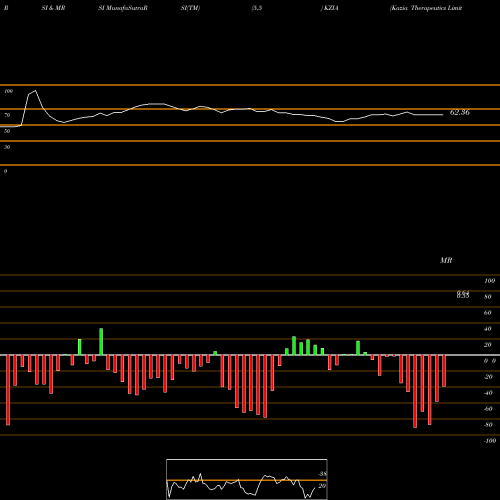This screenshot has width=500, height=500.
Task: Click the -40 label on MR right axis
Action: (x=488, y=393)
